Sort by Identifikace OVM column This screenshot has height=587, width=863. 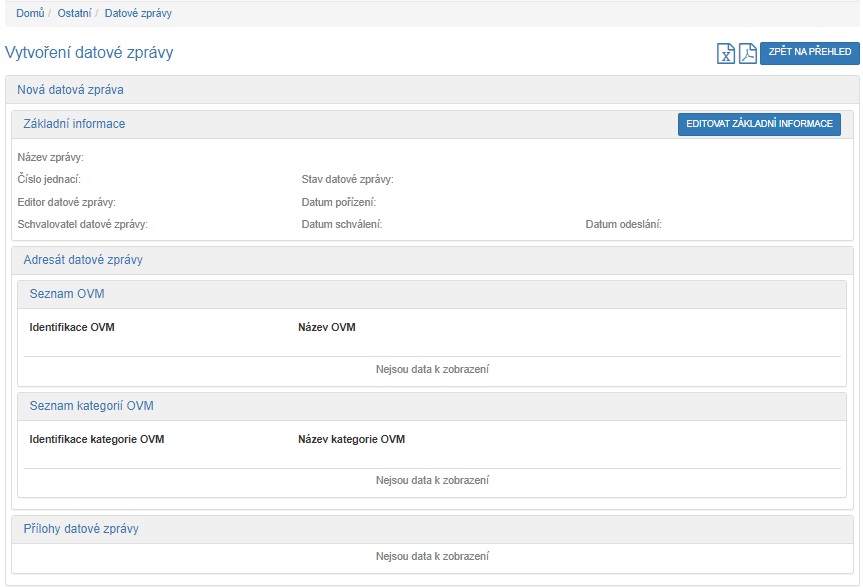[x=72, y=328]
